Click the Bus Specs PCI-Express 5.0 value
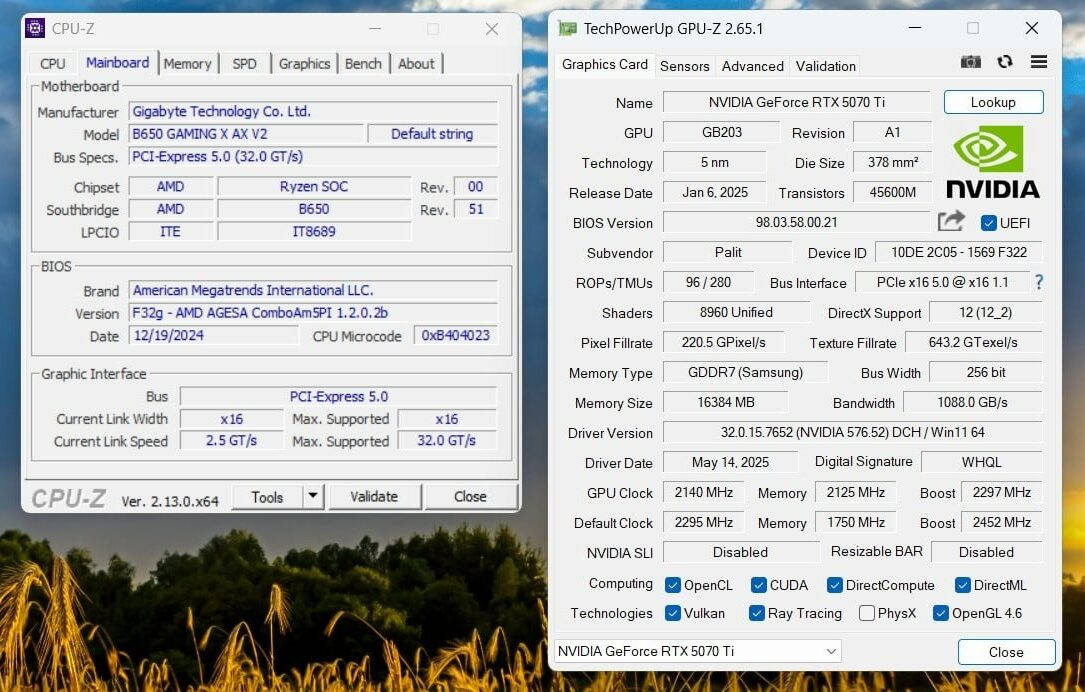The width and height of the screenshot is (1085, 692). [x=313, y=156]
